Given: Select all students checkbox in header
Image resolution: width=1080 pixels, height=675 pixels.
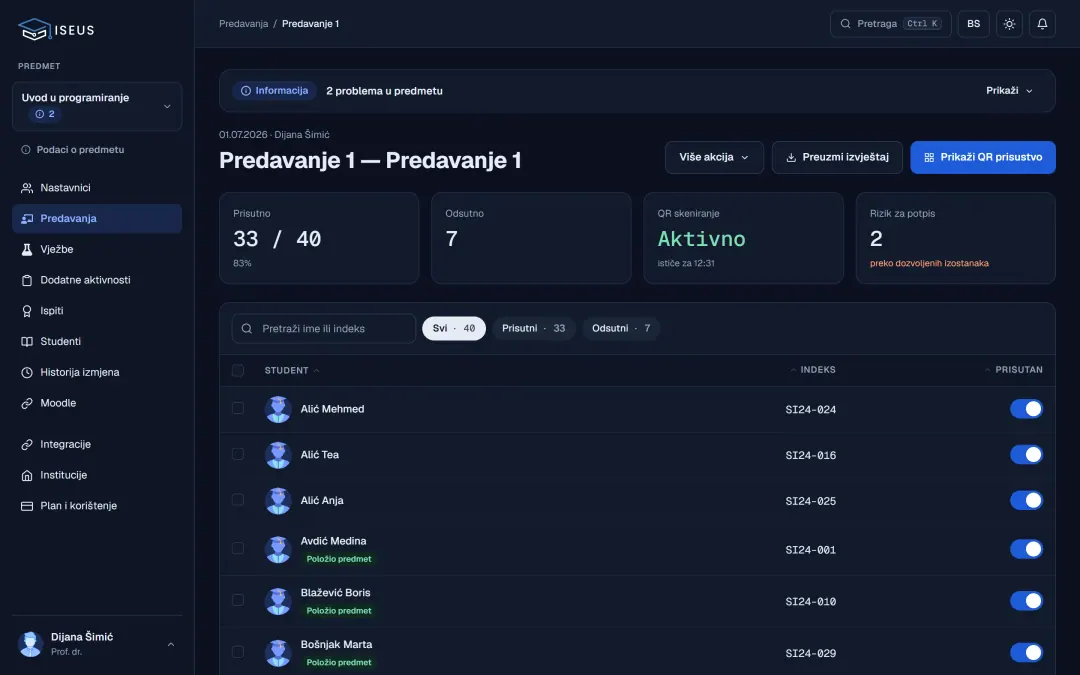Looking at the screenshot, I should point(238,371).
